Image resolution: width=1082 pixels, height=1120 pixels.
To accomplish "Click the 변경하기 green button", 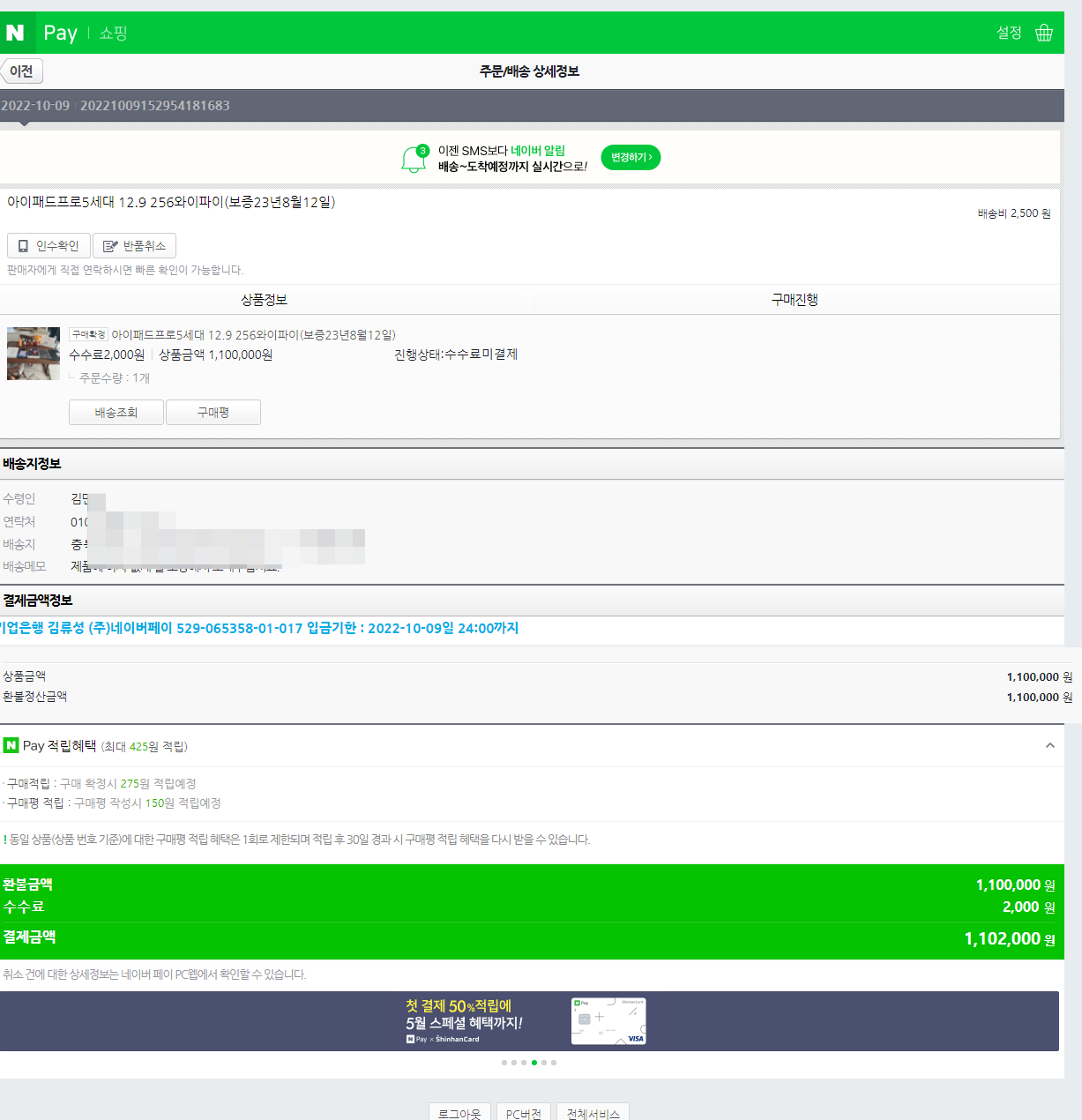I will pyautogui.click(x=631, y=158).
